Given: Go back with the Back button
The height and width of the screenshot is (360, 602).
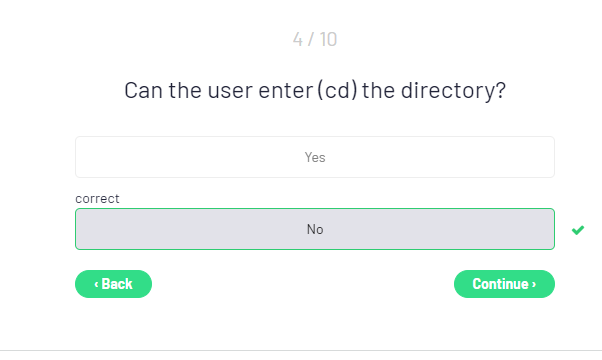Looking at the screenshot, I should [113, 284].
